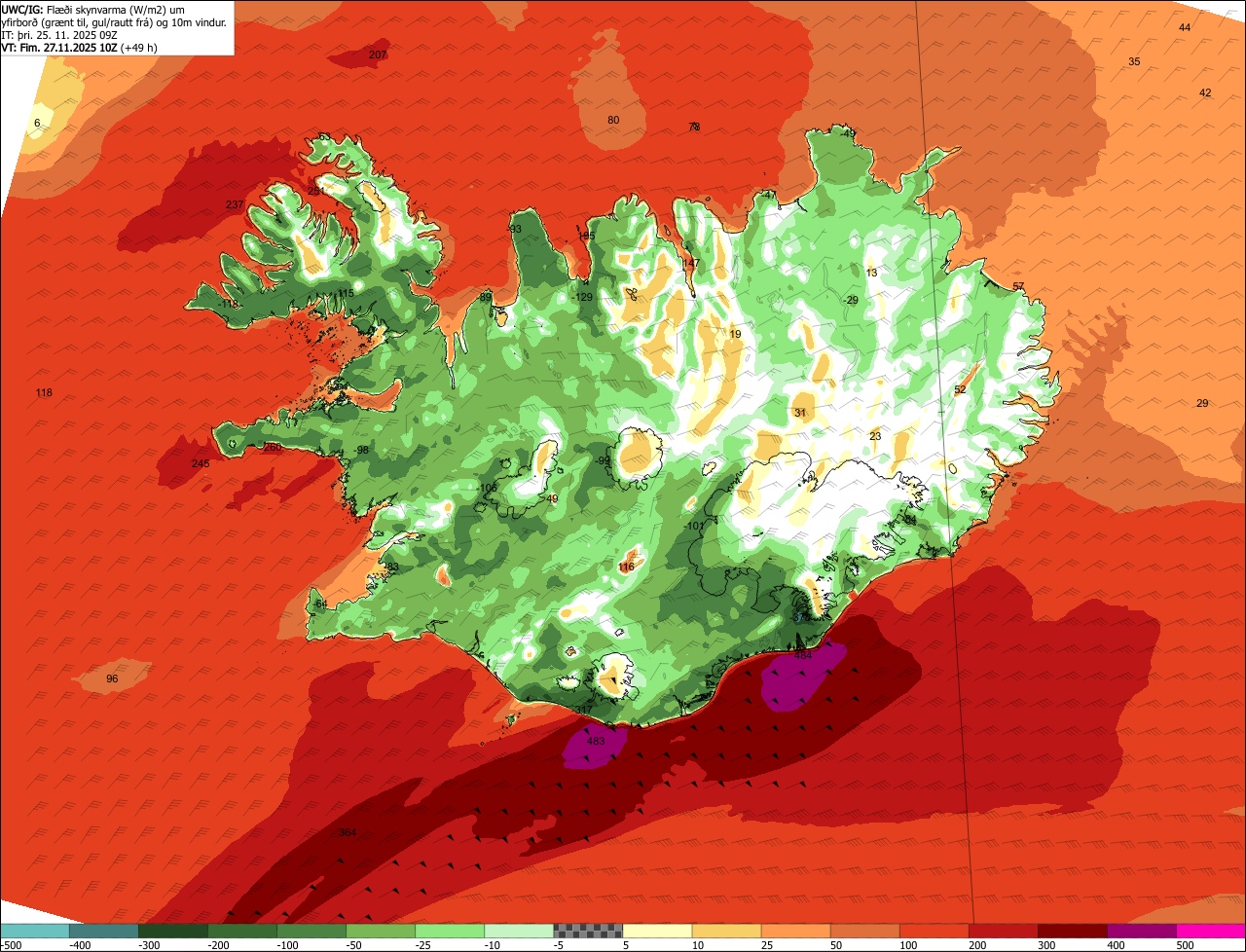Click the 116 value in southern Iceland
The image size is (1246, 952).
coord(626,567)
